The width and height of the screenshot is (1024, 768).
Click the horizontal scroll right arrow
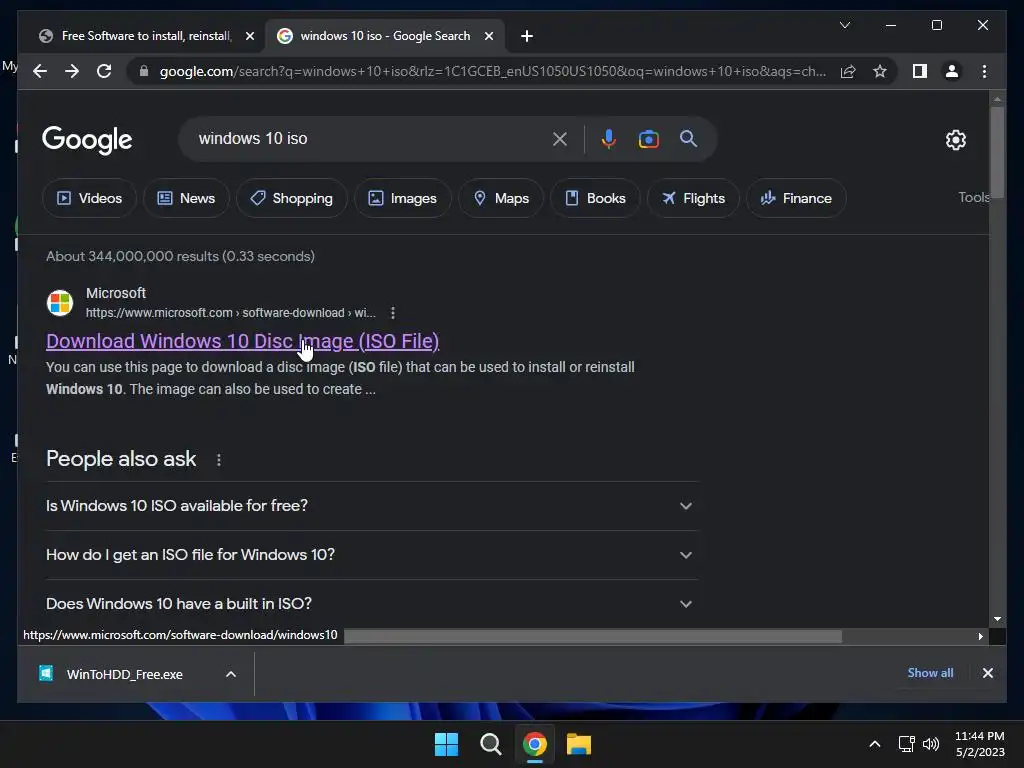coord(980,636)
